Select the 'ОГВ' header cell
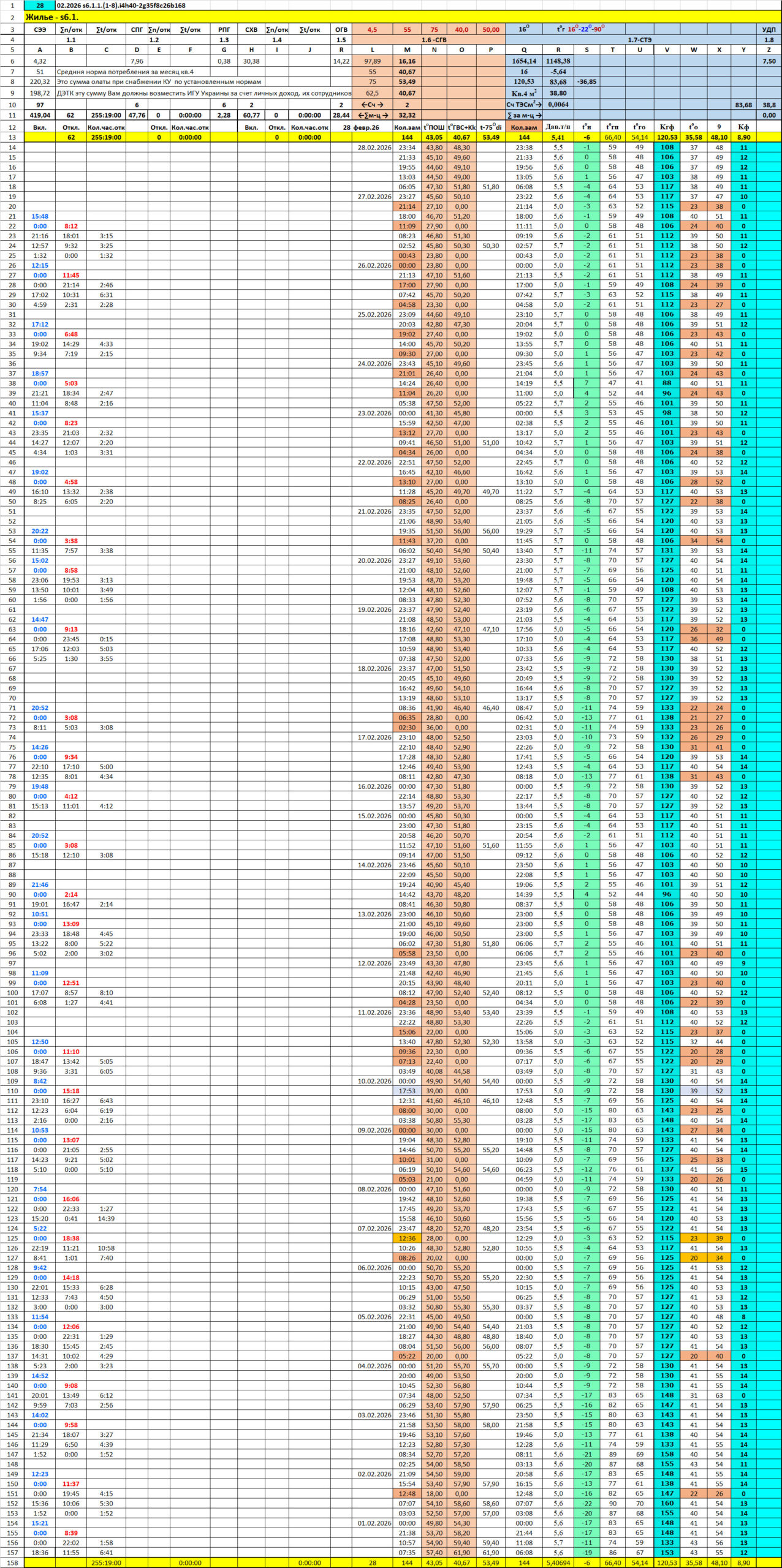Viewport: 782px width, 1568px height. (341, 29)
